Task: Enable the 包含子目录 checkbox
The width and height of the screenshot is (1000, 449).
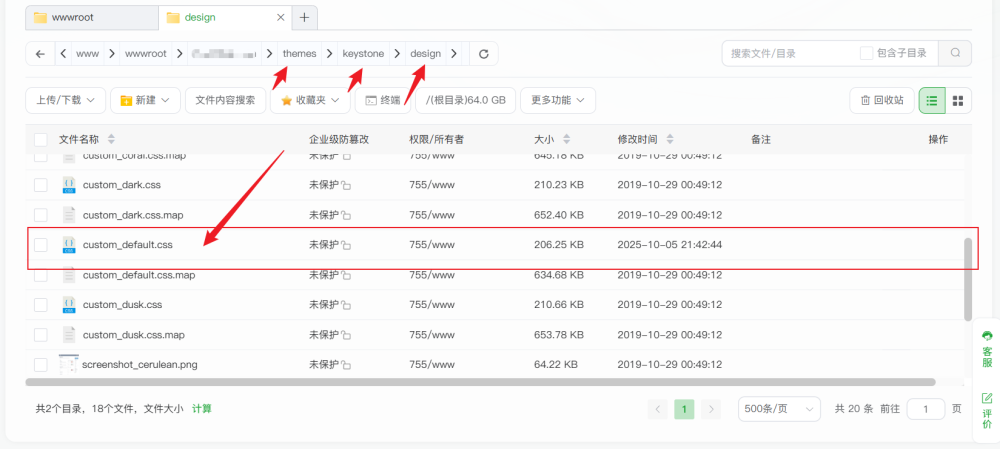Action: [x=866, y=53]
